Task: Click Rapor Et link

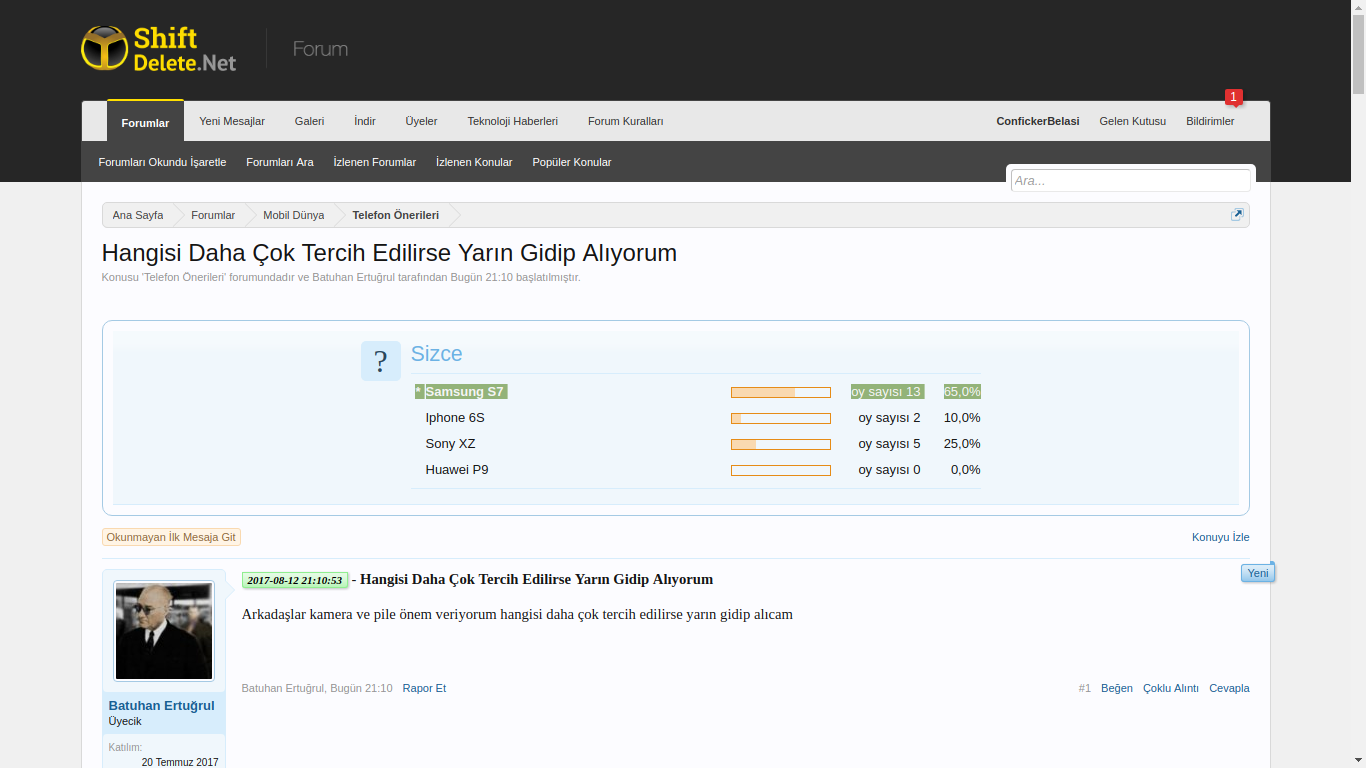Action: pyautogui.click(x=424, y=688)
